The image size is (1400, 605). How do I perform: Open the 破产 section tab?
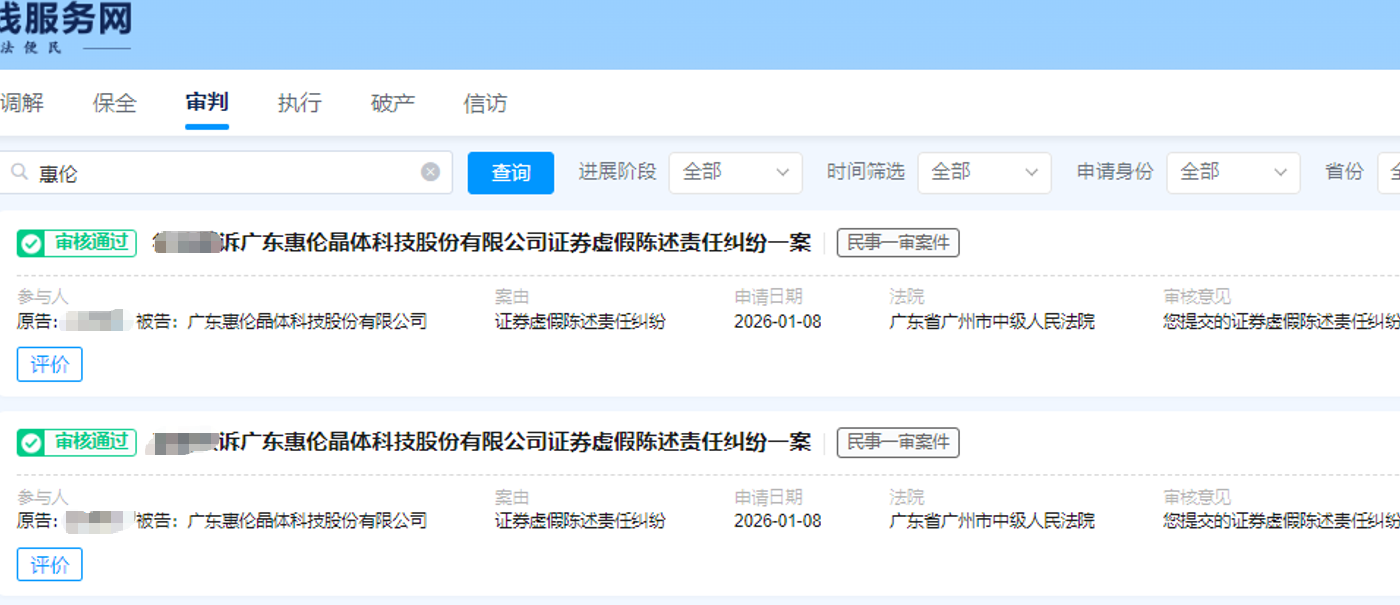[x=391, y=103]
